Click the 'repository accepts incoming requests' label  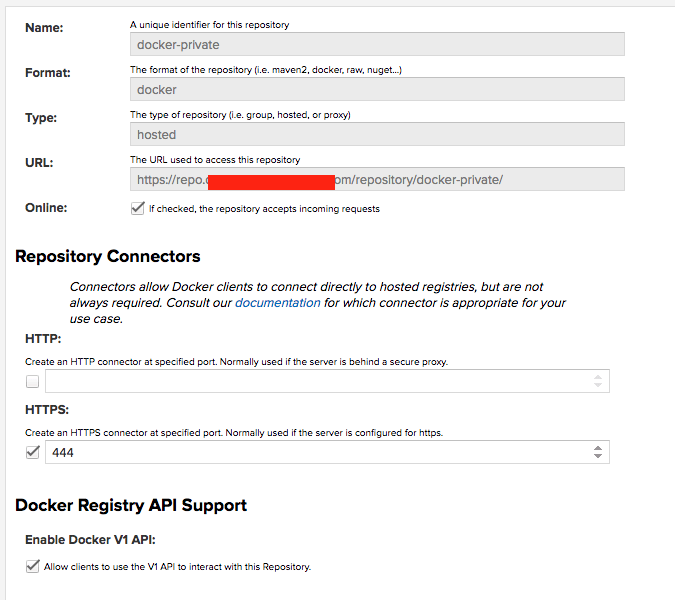coord(264,209)
